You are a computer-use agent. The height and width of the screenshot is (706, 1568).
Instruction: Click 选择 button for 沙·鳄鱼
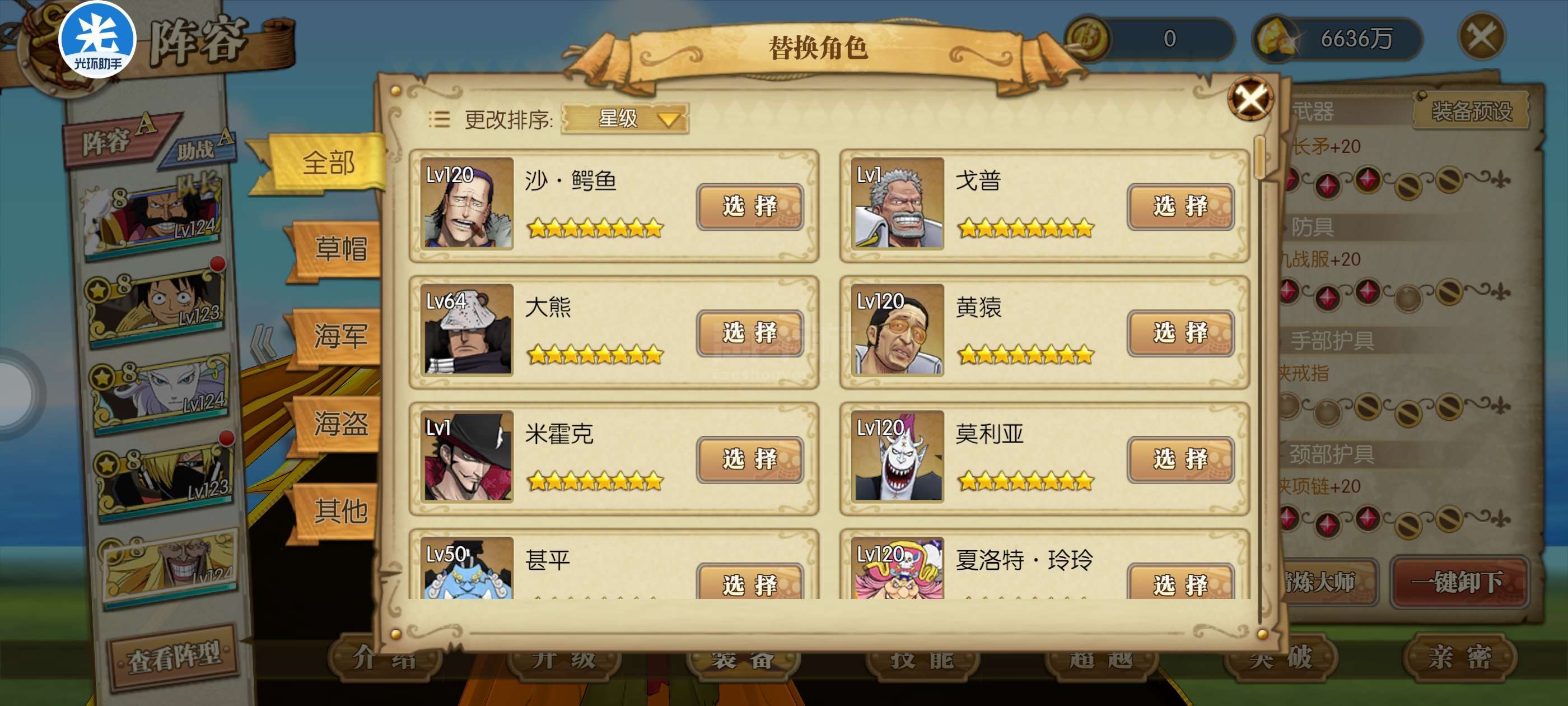pyautogui.click(x=750, y=207)
